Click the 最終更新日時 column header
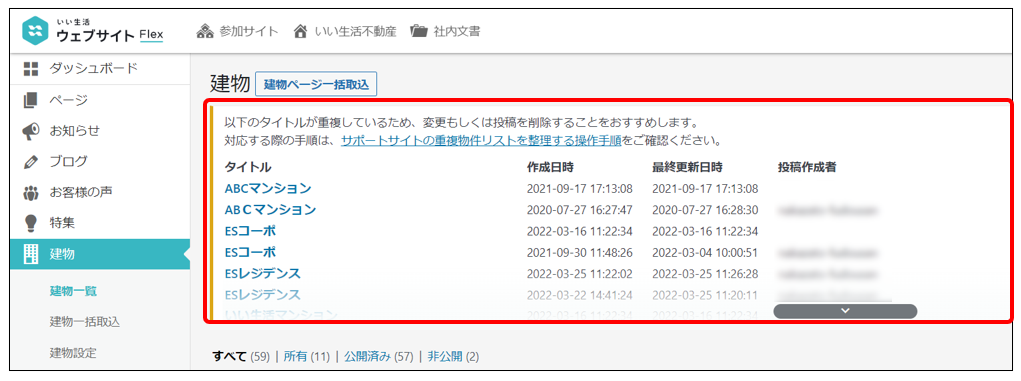This screenshot has width=1021, height=381. pyautogui.click(x=688, y=167)
